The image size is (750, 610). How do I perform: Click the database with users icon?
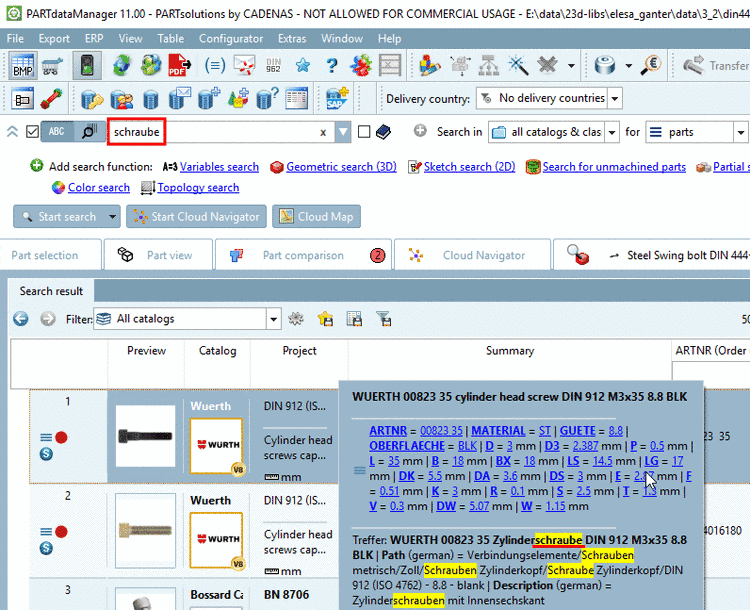pos(121,99)
